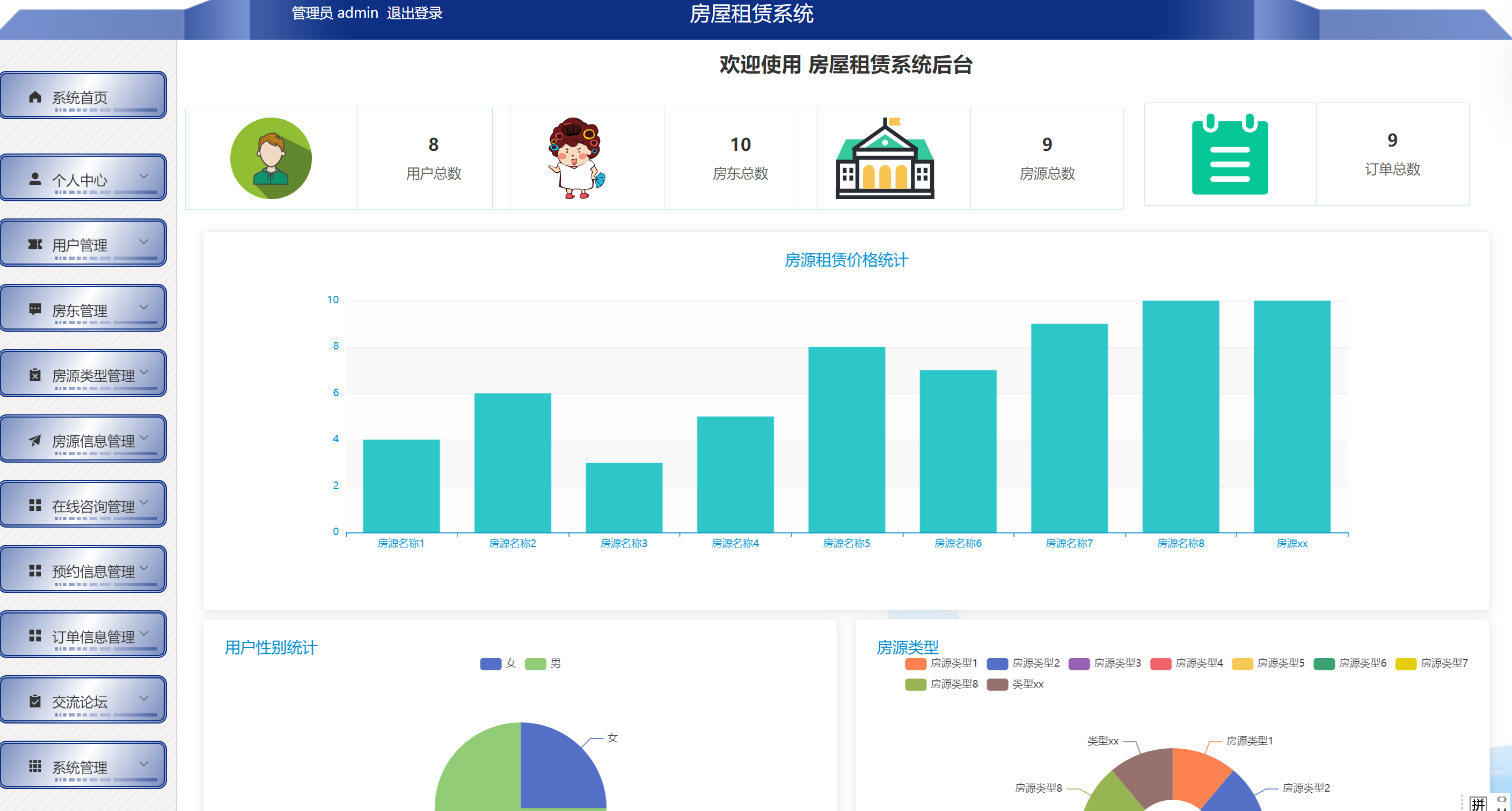The height and width of the screenshot is (811, 1512).
Task: Click the 房源xx bar in price chart
Action: point(1292,417)
